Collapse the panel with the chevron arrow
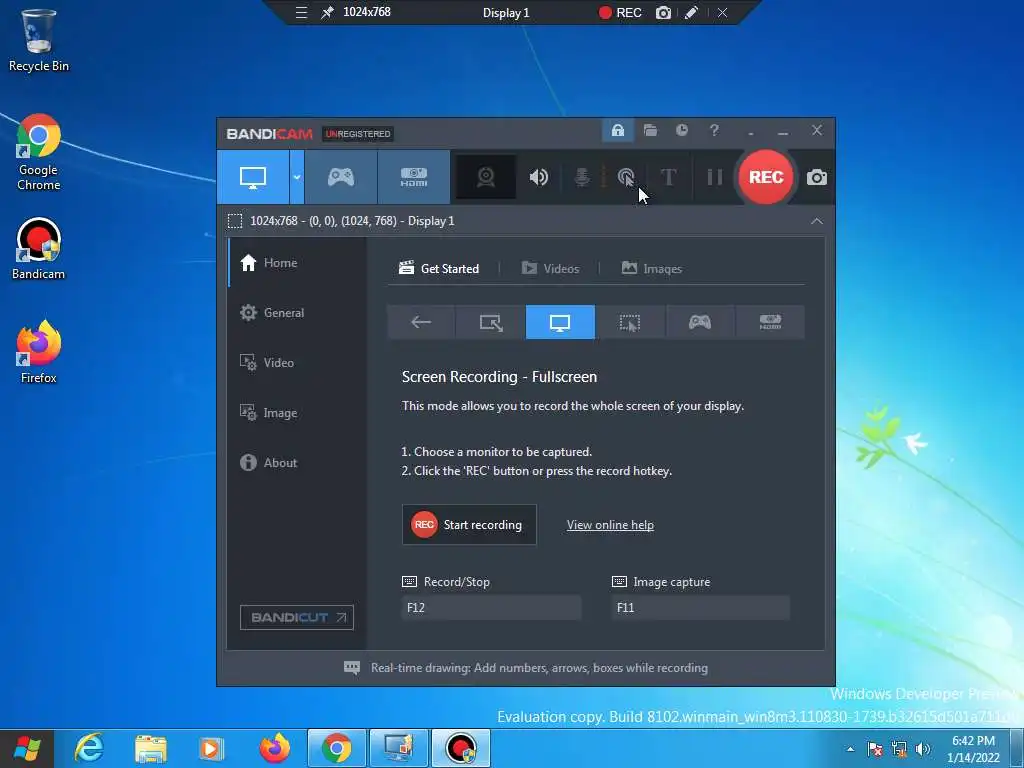The height and width of the screenshot is (768, 1024). [x=817, y=221]
